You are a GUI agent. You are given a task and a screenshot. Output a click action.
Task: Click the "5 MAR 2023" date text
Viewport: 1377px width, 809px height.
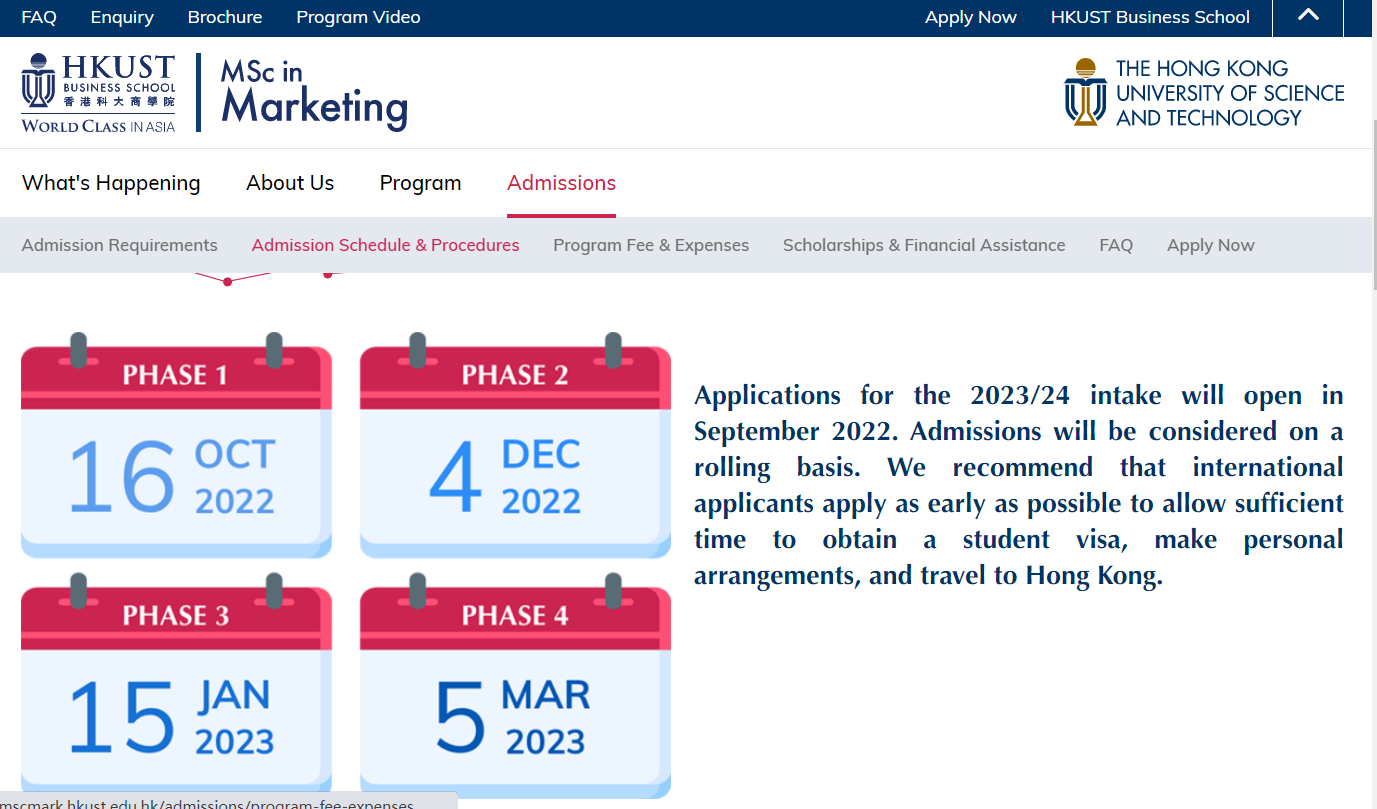point(512,717)
